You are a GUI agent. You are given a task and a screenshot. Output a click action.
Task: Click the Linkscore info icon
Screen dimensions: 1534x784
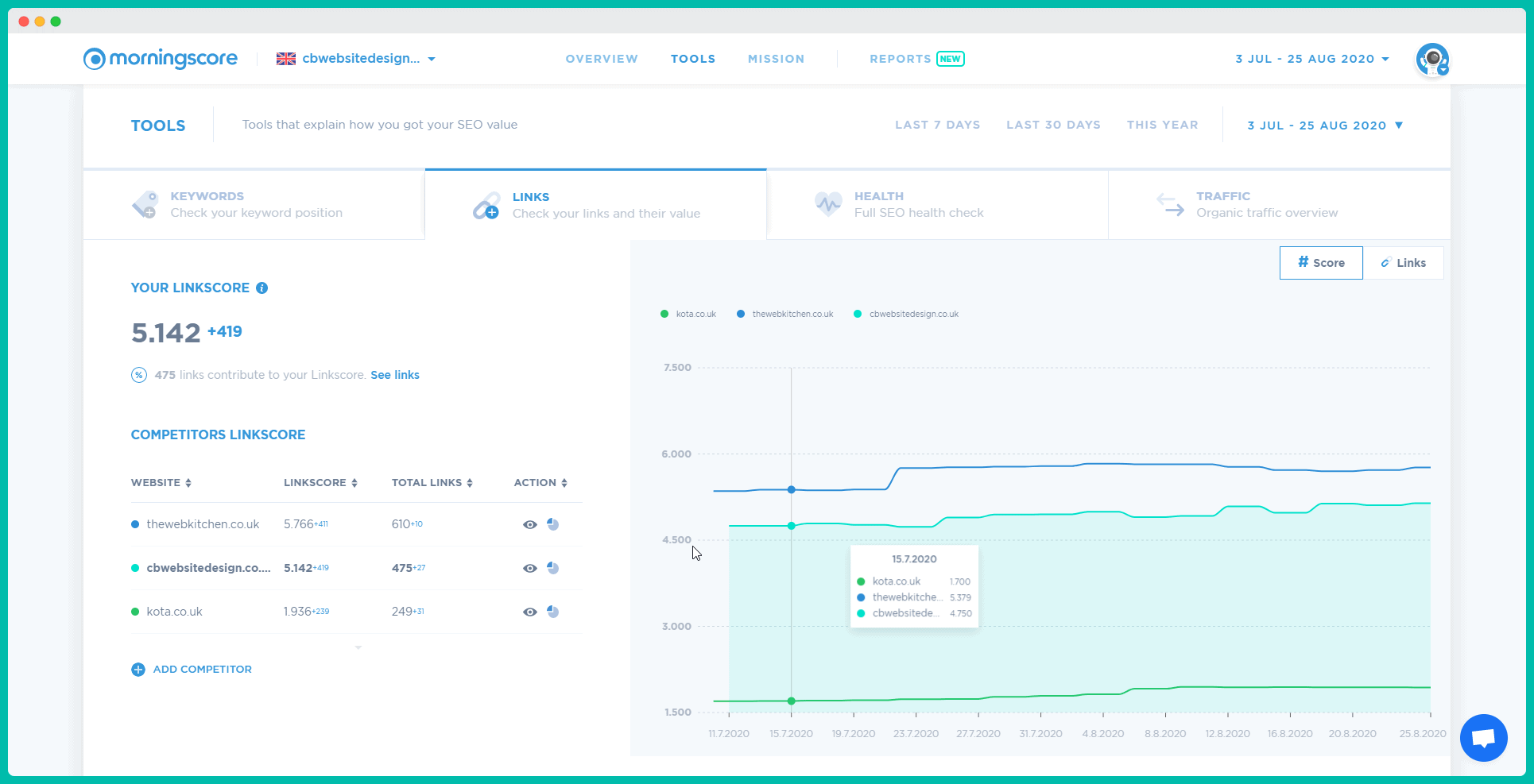pyautogui.click(x=261, y=288)
